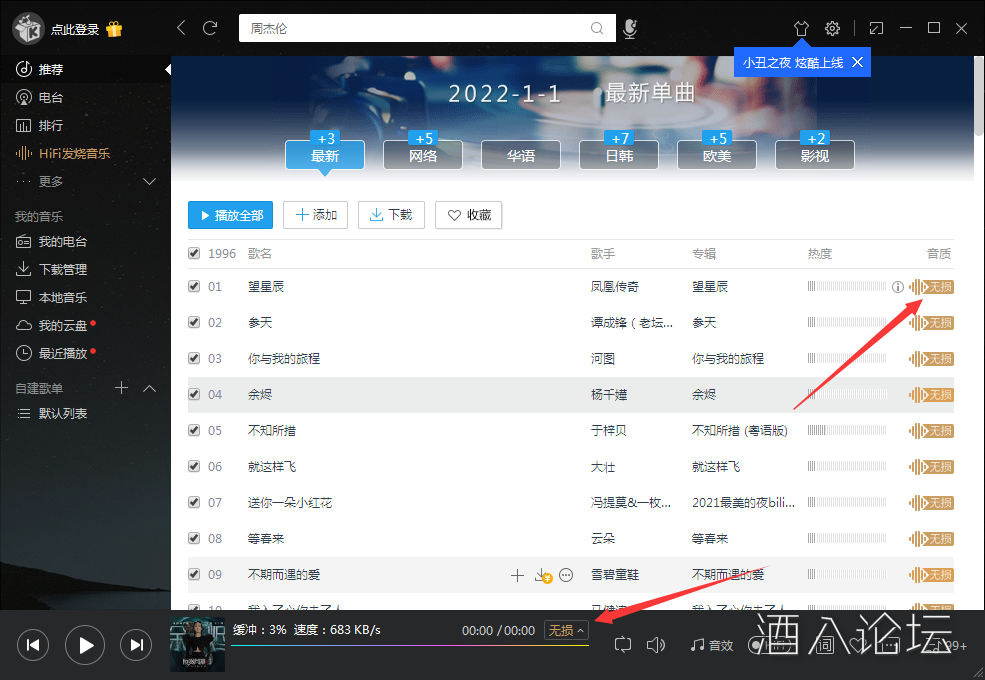Skip to the next track
The width and height of the screenshot is (985, 680).
click(x=136, y=645)
